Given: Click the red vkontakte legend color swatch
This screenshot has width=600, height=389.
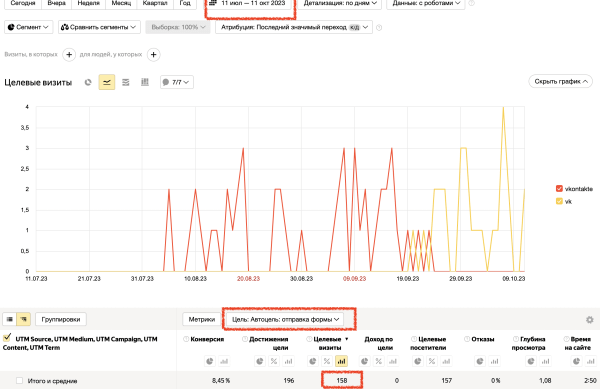Looking at the screenshot, I should [559, 189].
